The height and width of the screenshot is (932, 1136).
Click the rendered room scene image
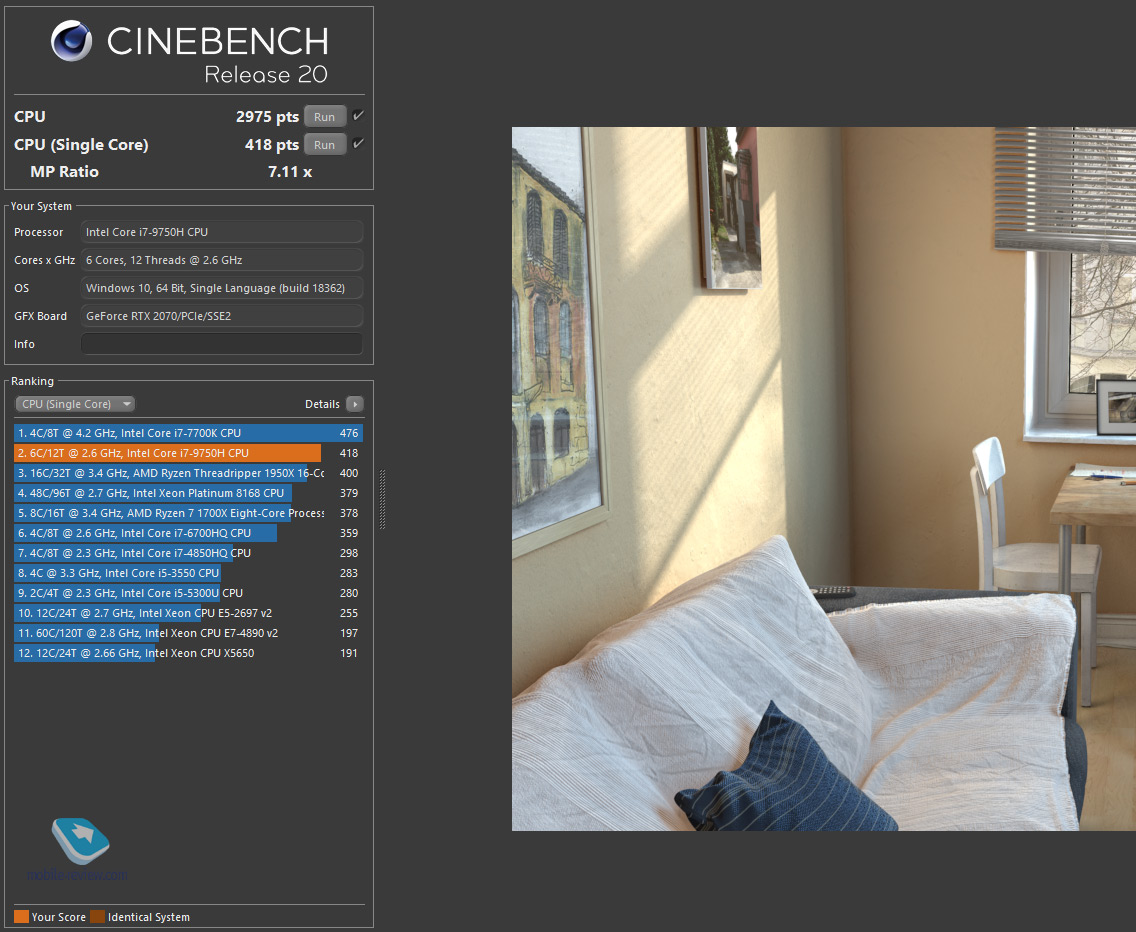(824, 479)
